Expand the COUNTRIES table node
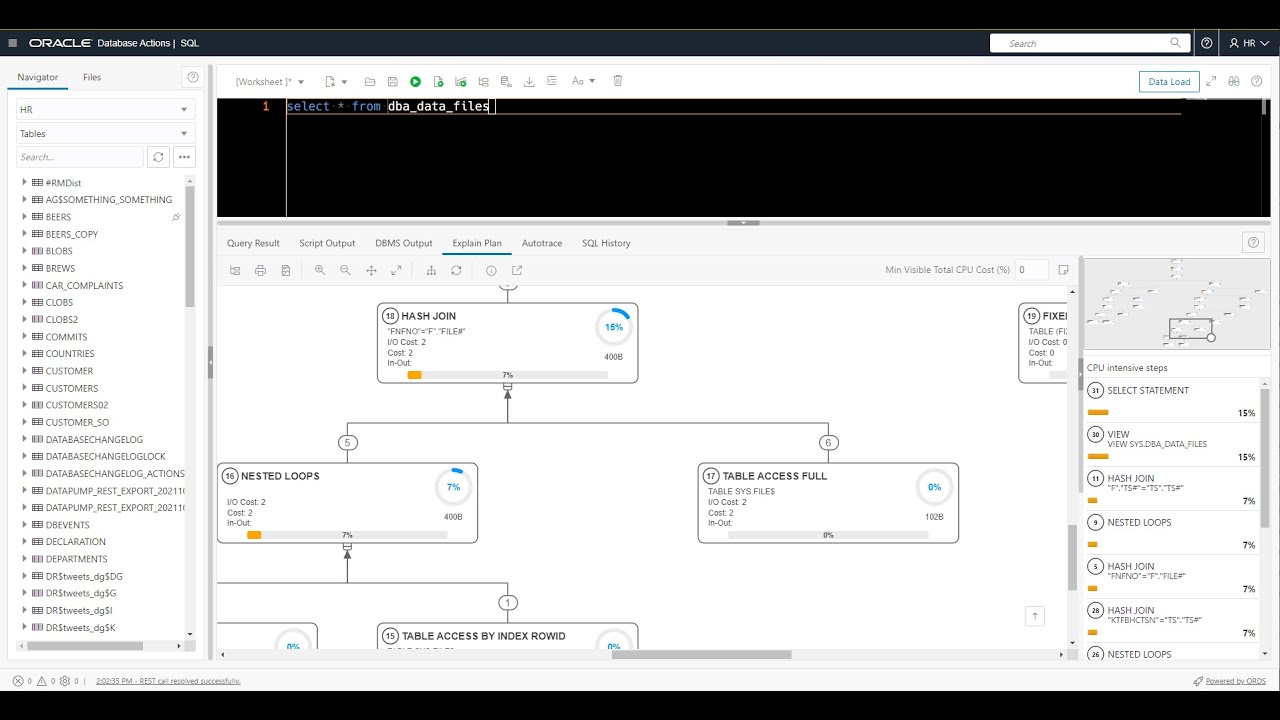Viewport: 1280px width, 720px height. click(24, 354)
